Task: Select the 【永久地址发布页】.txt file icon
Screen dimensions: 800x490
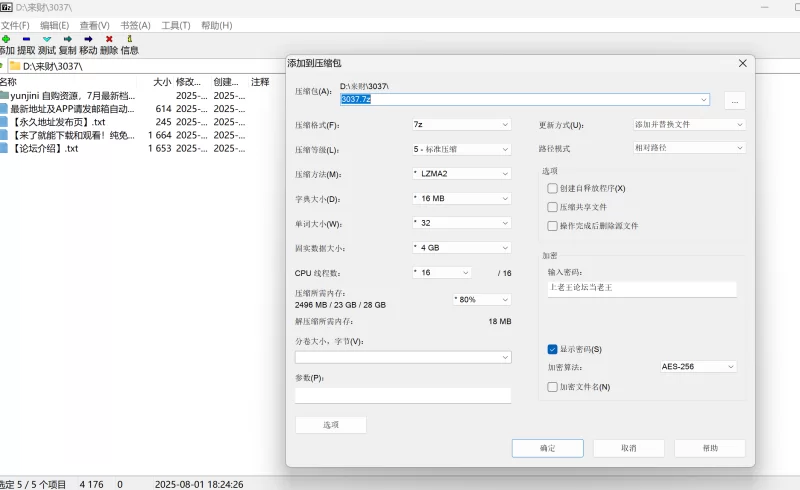Action: pos(4,122)
